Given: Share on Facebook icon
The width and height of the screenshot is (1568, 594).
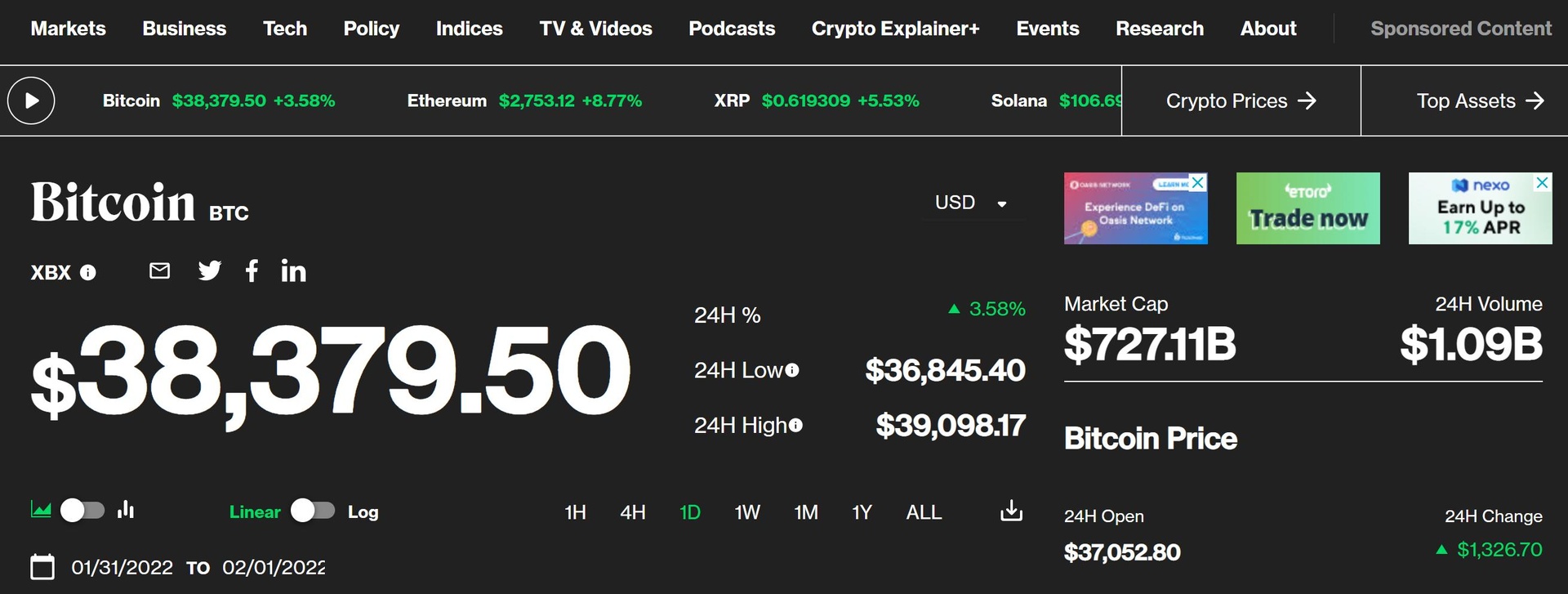Looking at the screenshot, I should click(252, 270).
